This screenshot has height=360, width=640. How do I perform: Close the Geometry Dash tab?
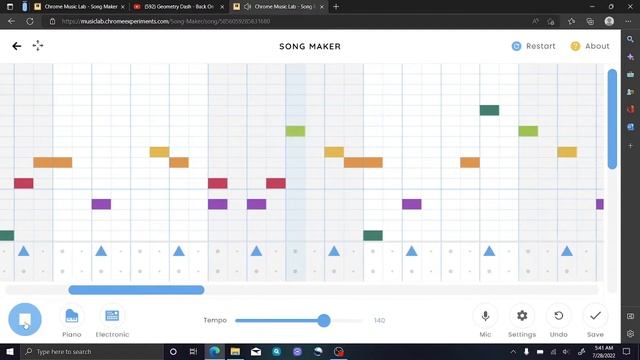222,7
